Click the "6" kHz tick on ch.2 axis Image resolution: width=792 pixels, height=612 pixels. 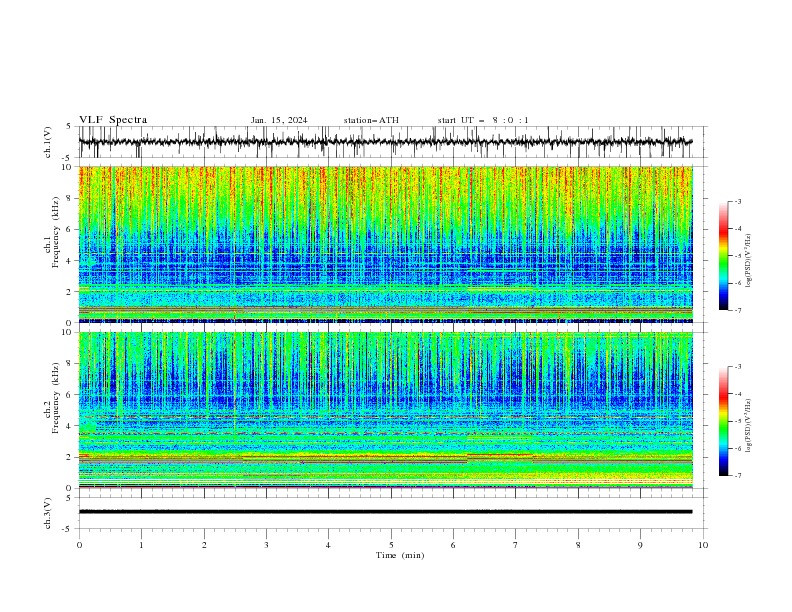[x=69, y=395]
